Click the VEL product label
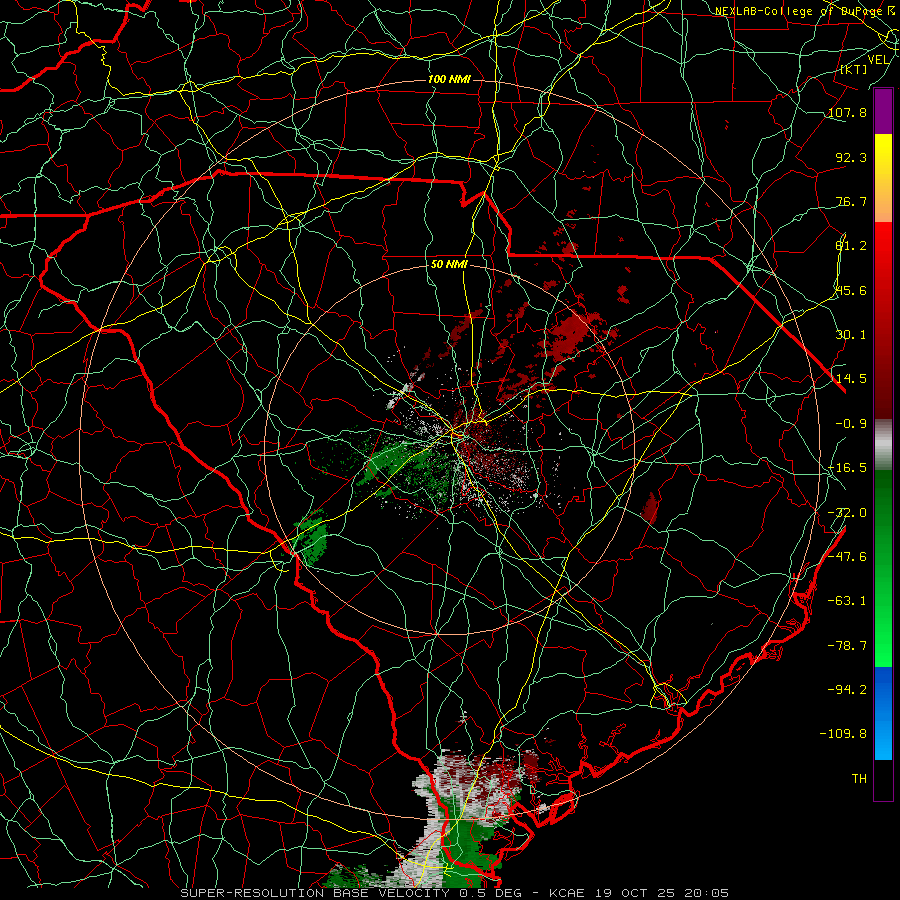This screenshot has height=900, width=900. (x=878, y=60)
